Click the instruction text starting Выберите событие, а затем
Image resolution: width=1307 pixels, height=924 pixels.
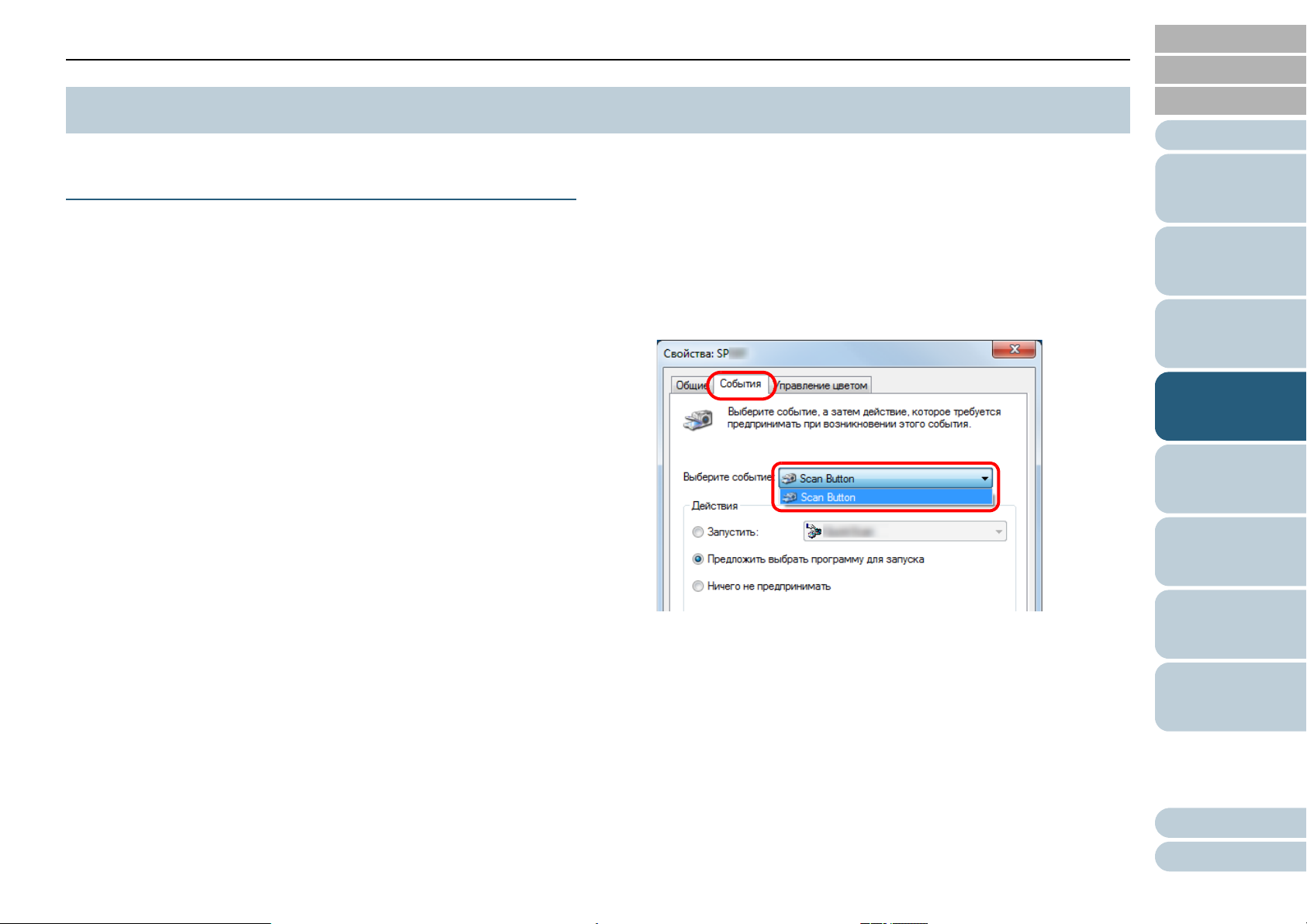(x=864, y=418)
